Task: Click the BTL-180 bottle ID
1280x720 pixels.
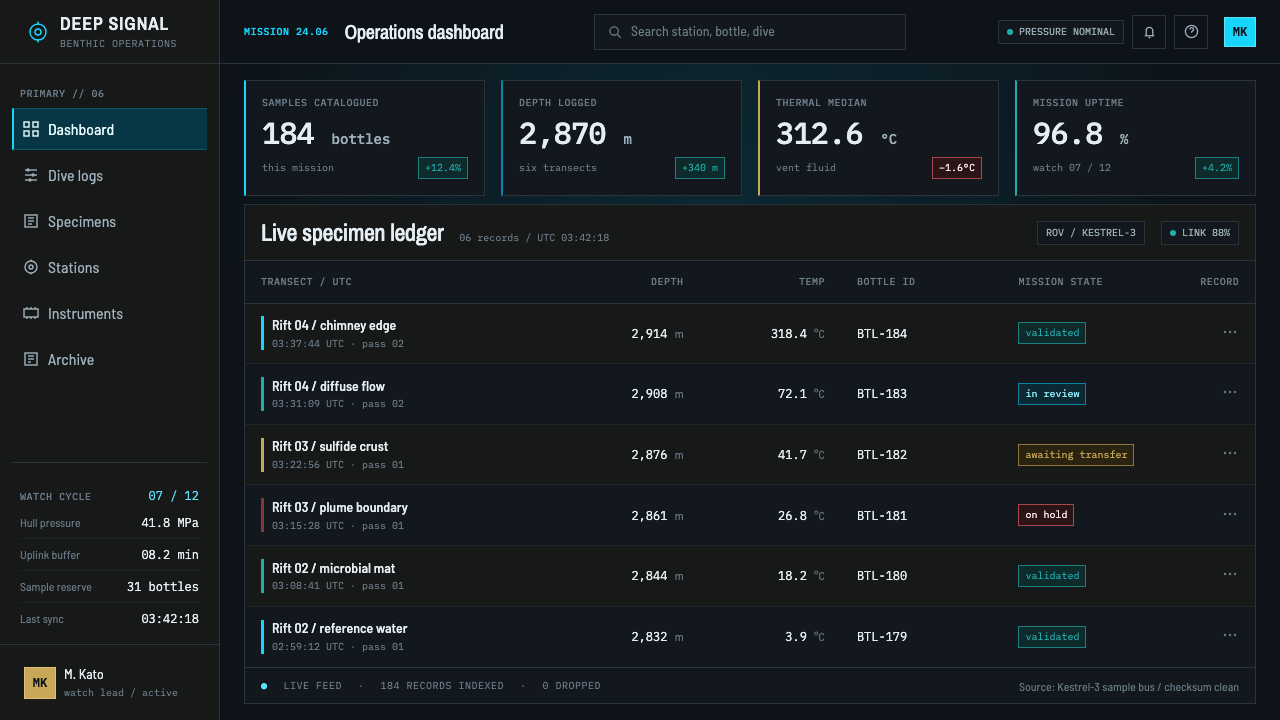Action: [882, 576]
